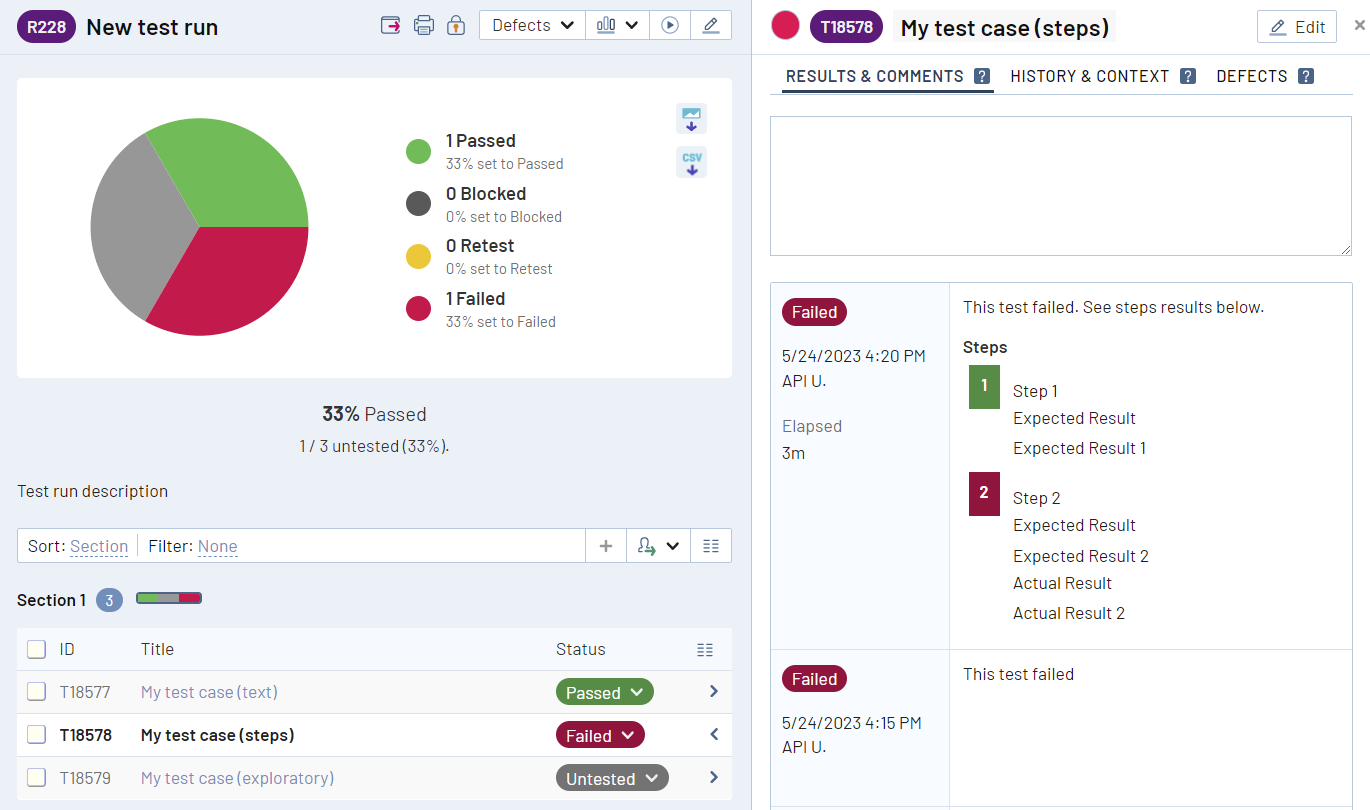This screenshot has width=1370, height=810.
Task: Open the Failed status dropdown for T18578
Action: coord(600,736)
